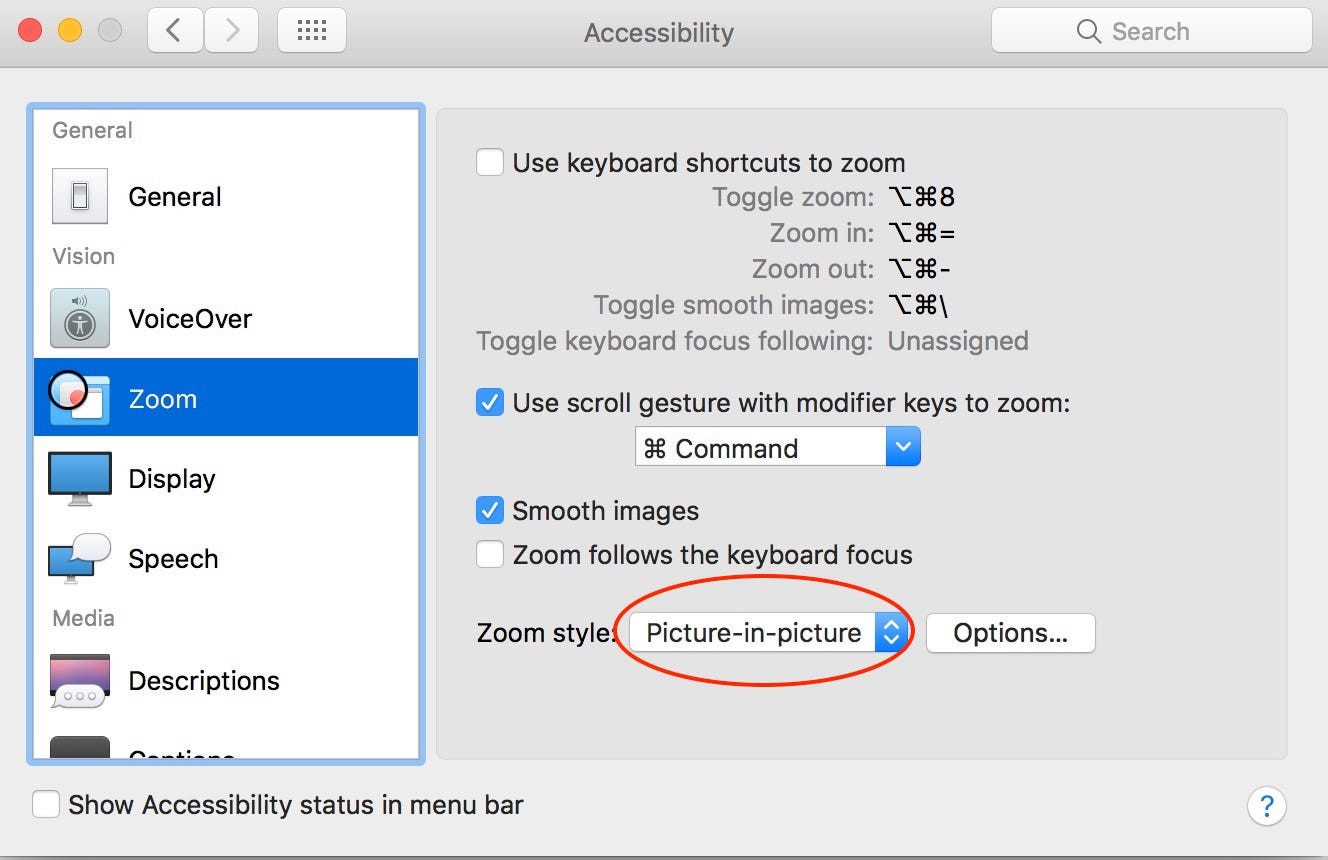The image size is (1328, 860).
Task: Select the Speech bubble icon
Action: (79, 558)
